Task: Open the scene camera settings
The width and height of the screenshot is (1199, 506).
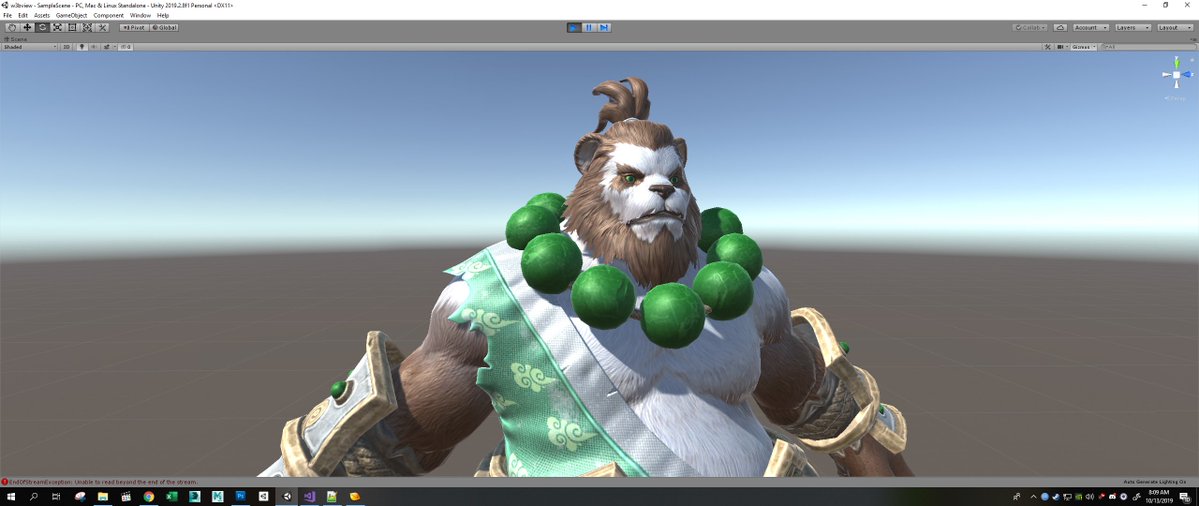Action: click(x=1062, y=47)
